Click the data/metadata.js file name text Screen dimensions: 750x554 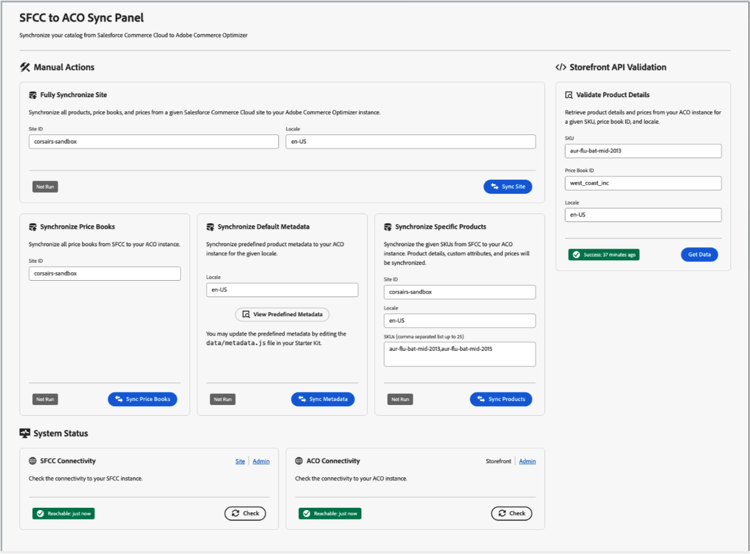[236, 343]
